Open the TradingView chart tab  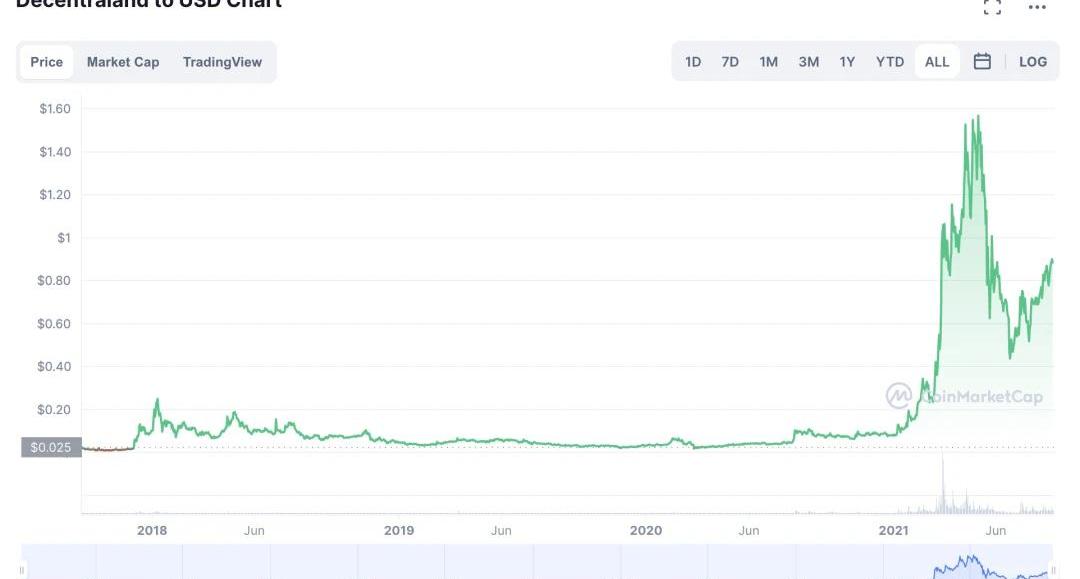pyautogui.click(x=222, y=62)
